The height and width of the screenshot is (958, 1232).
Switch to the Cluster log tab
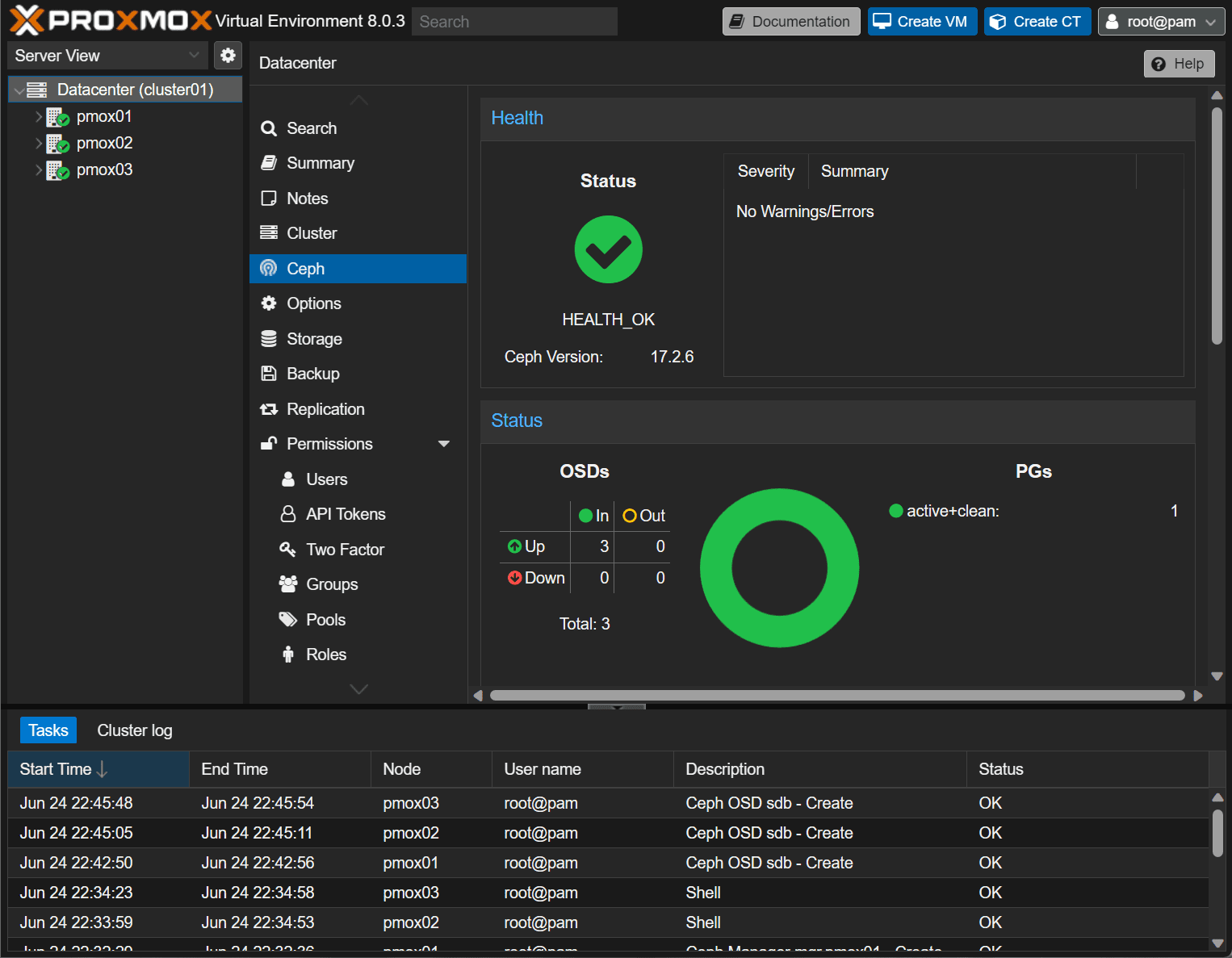click(134, 730)
